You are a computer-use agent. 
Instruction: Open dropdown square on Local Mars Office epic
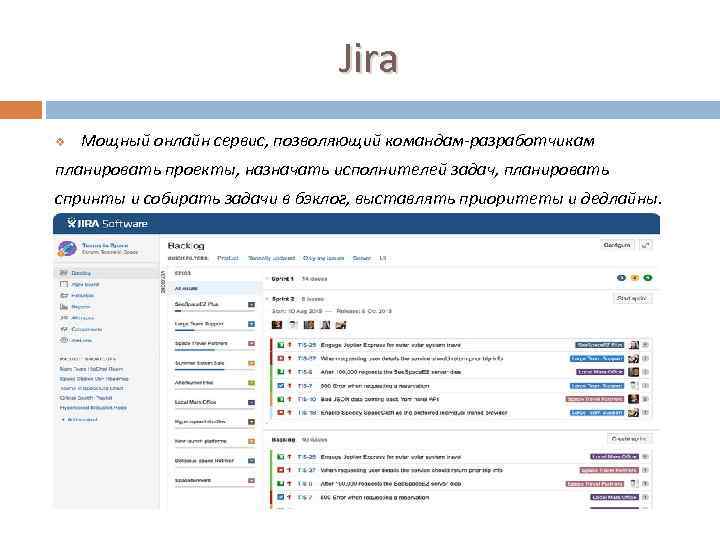click(251, 402)
